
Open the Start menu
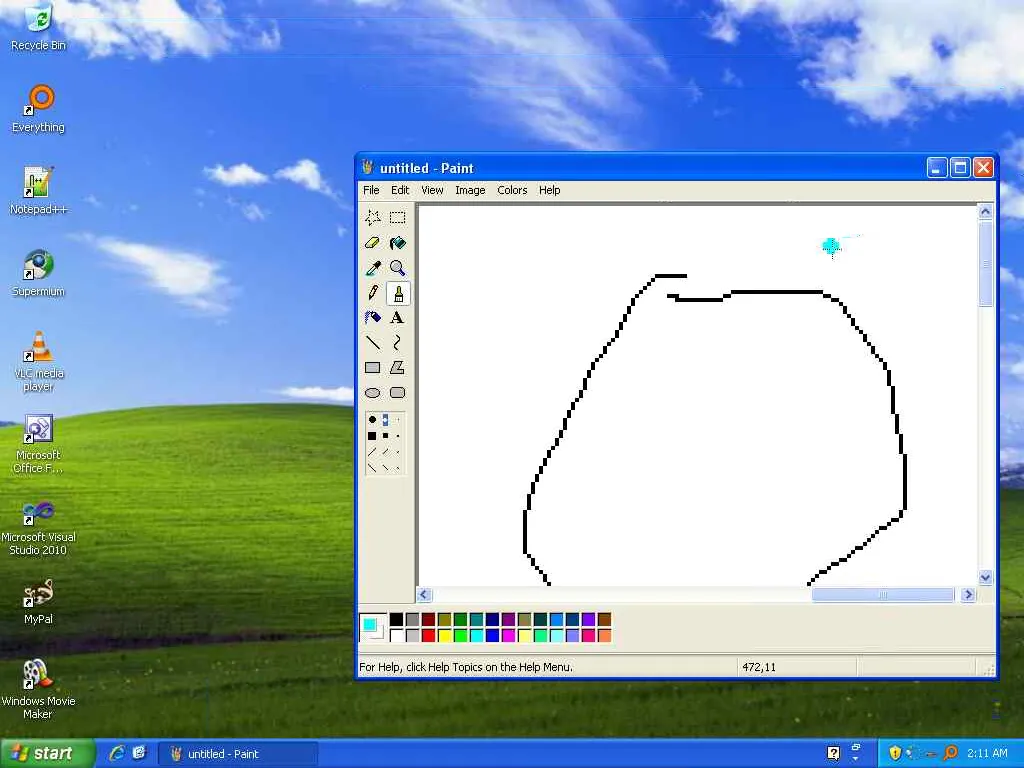click(47, 754)
